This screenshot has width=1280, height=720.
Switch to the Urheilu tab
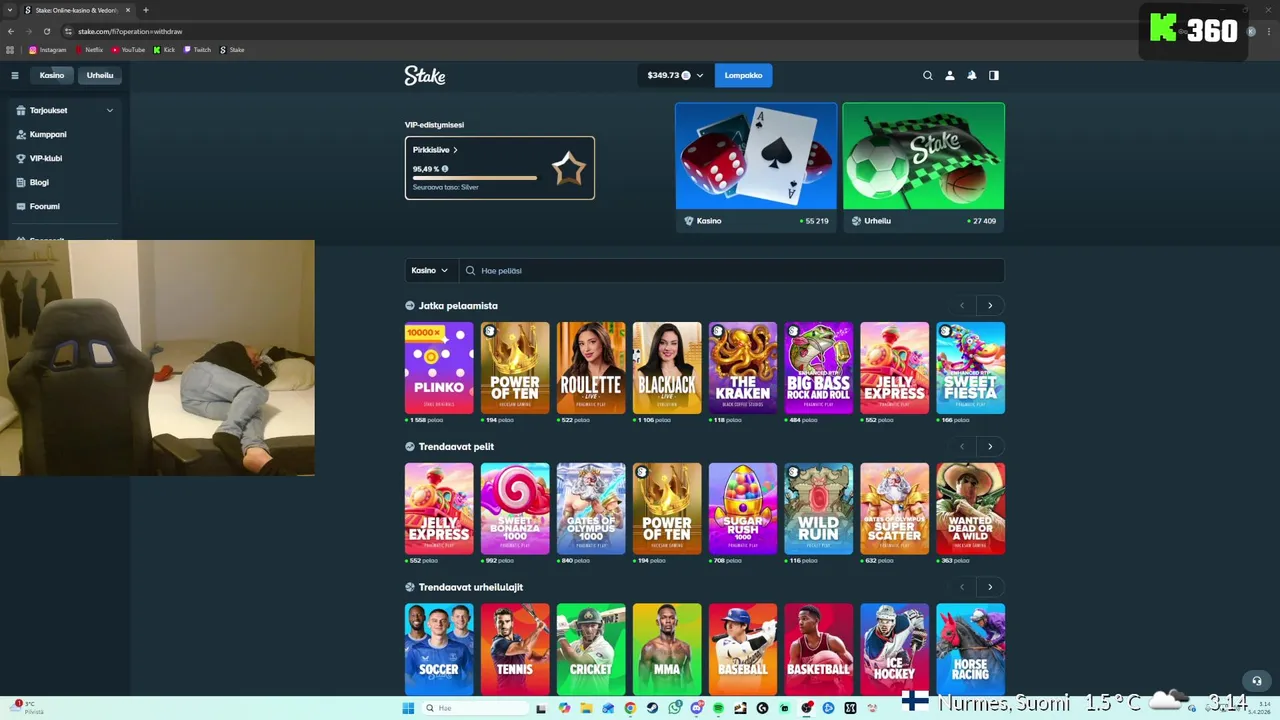point(100,75)
